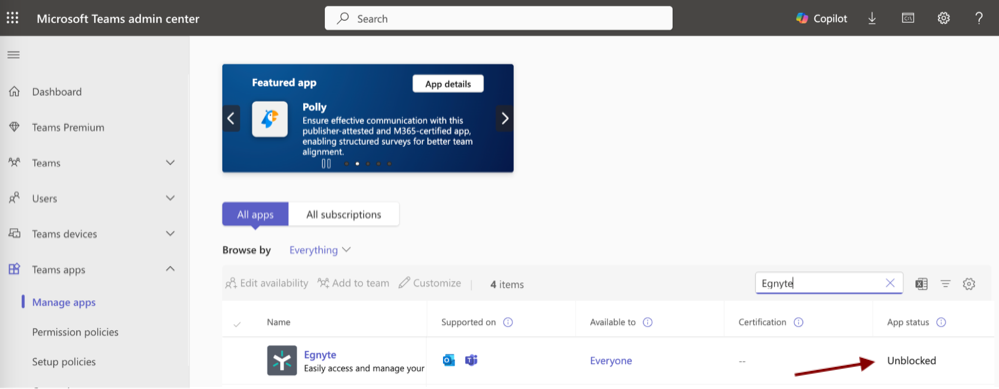Open Manage apps in sidebar
This screenshot has width=999, height=389.
pyautogui.click(x=64, y=302)
